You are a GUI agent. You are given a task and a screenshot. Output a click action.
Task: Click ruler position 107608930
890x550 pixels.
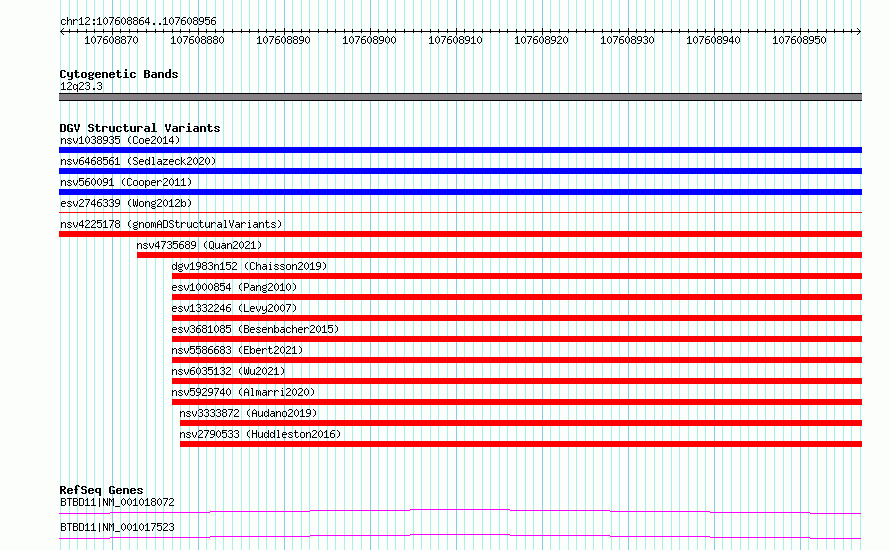(627, 40)
